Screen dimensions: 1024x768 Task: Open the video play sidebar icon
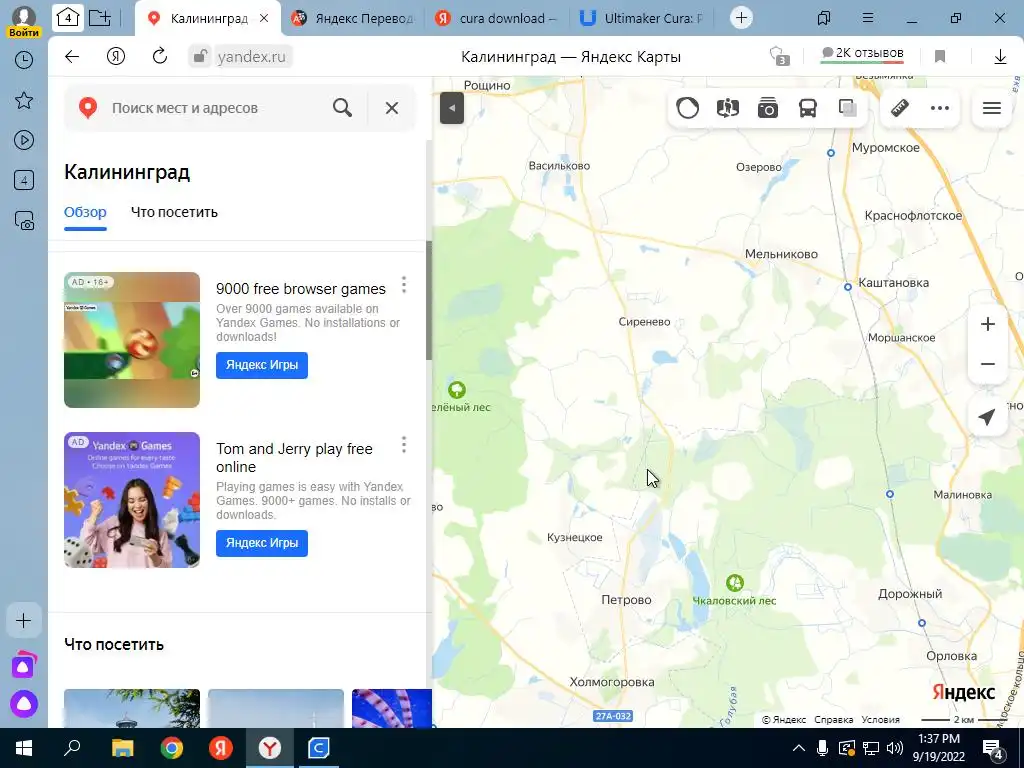tap(24, 140)
